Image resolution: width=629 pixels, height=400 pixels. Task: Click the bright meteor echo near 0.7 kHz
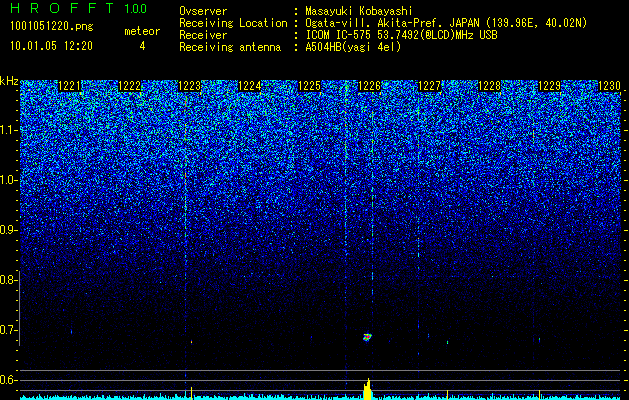point(367,337)
